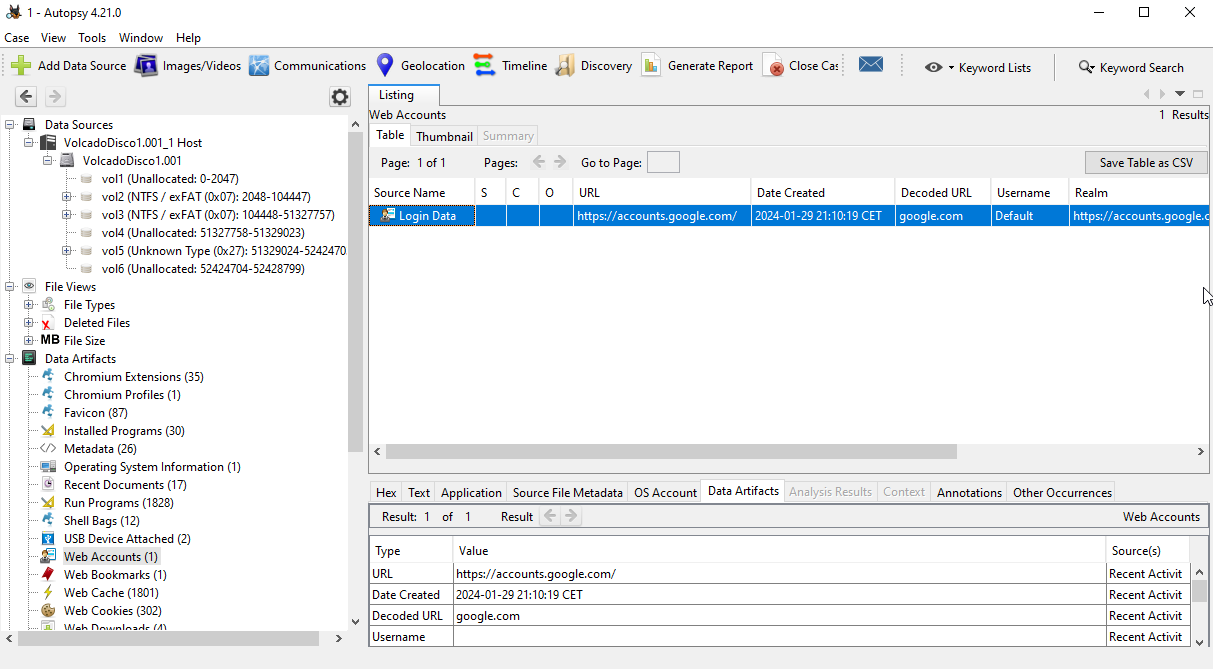Select Run Programs (1828) artifact
Image resolution: width=1213 pixels, height=669 pixels.
(118, 503)
